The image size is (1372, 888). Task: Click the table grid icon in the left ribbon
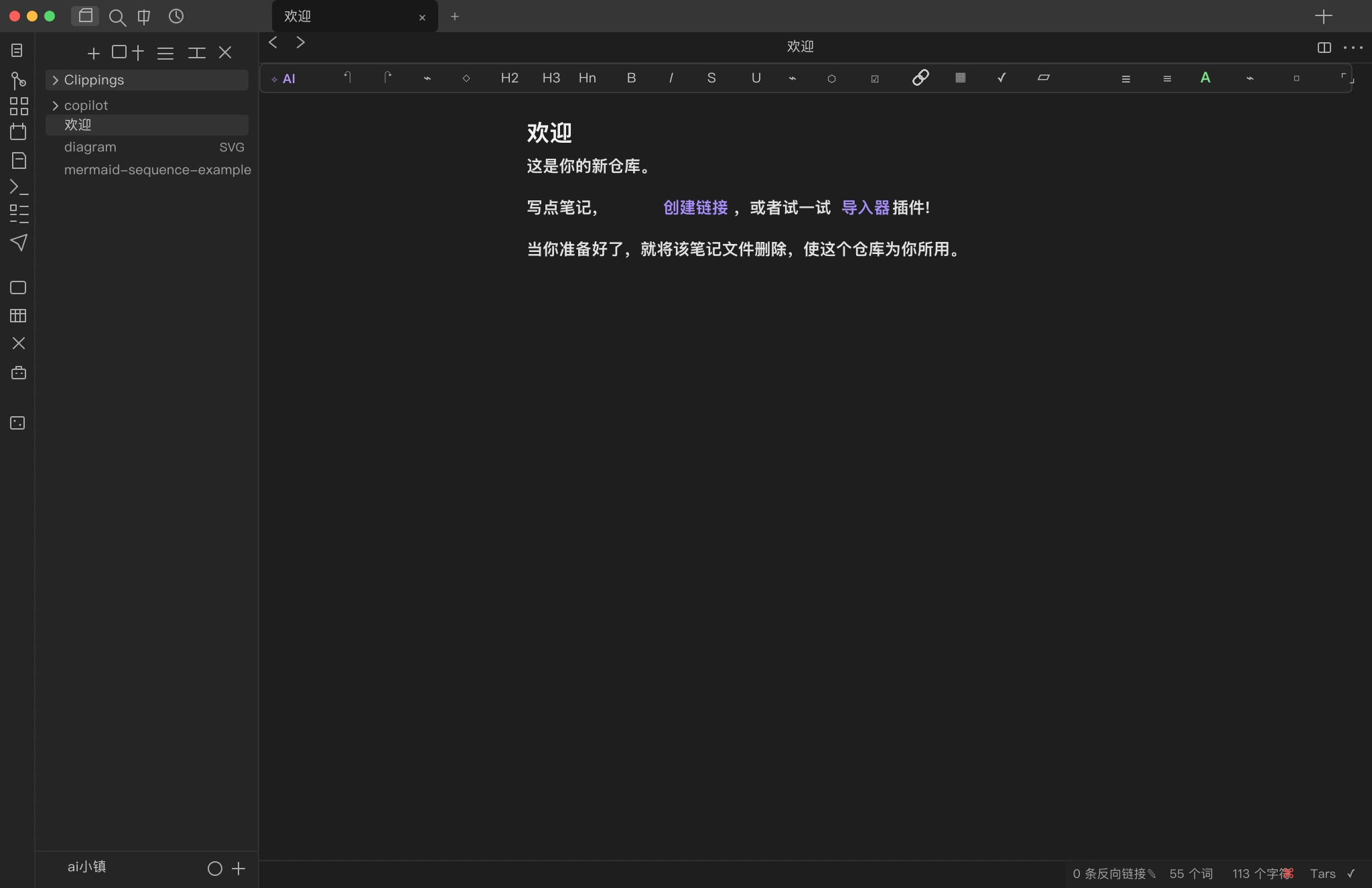pos(18,316)
